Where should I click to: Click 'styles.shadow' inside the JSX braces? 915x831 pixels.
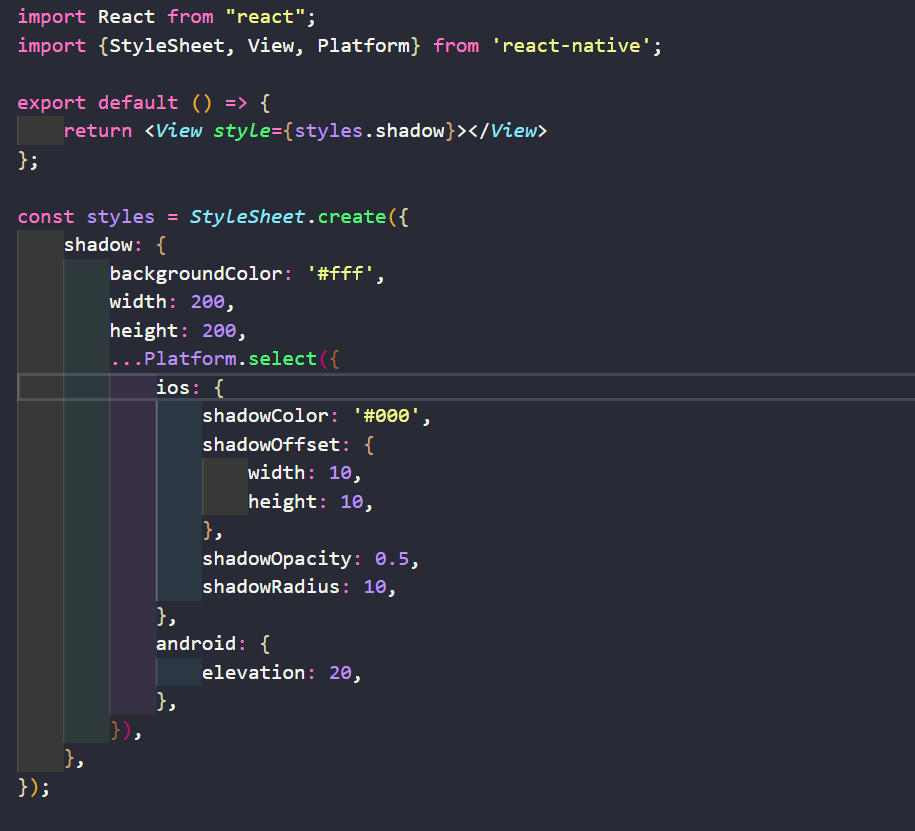click(369, 131)
